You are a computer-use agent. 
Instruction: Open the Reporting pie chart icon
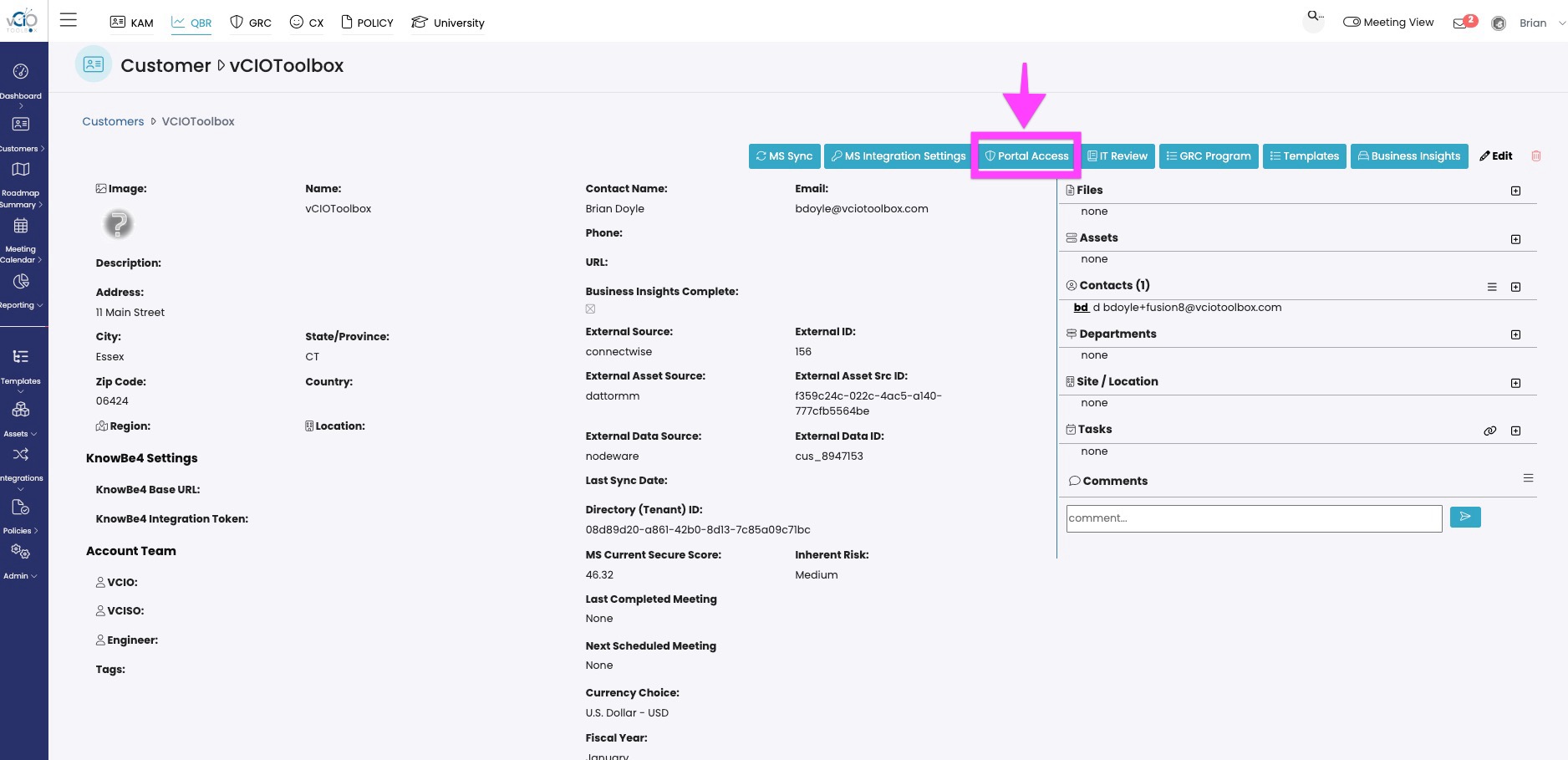point(21,281)
